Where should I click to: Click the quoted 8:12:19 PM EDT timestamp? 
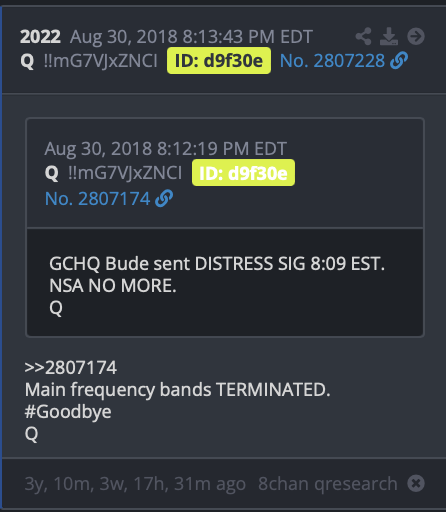(x=222, y=148)
